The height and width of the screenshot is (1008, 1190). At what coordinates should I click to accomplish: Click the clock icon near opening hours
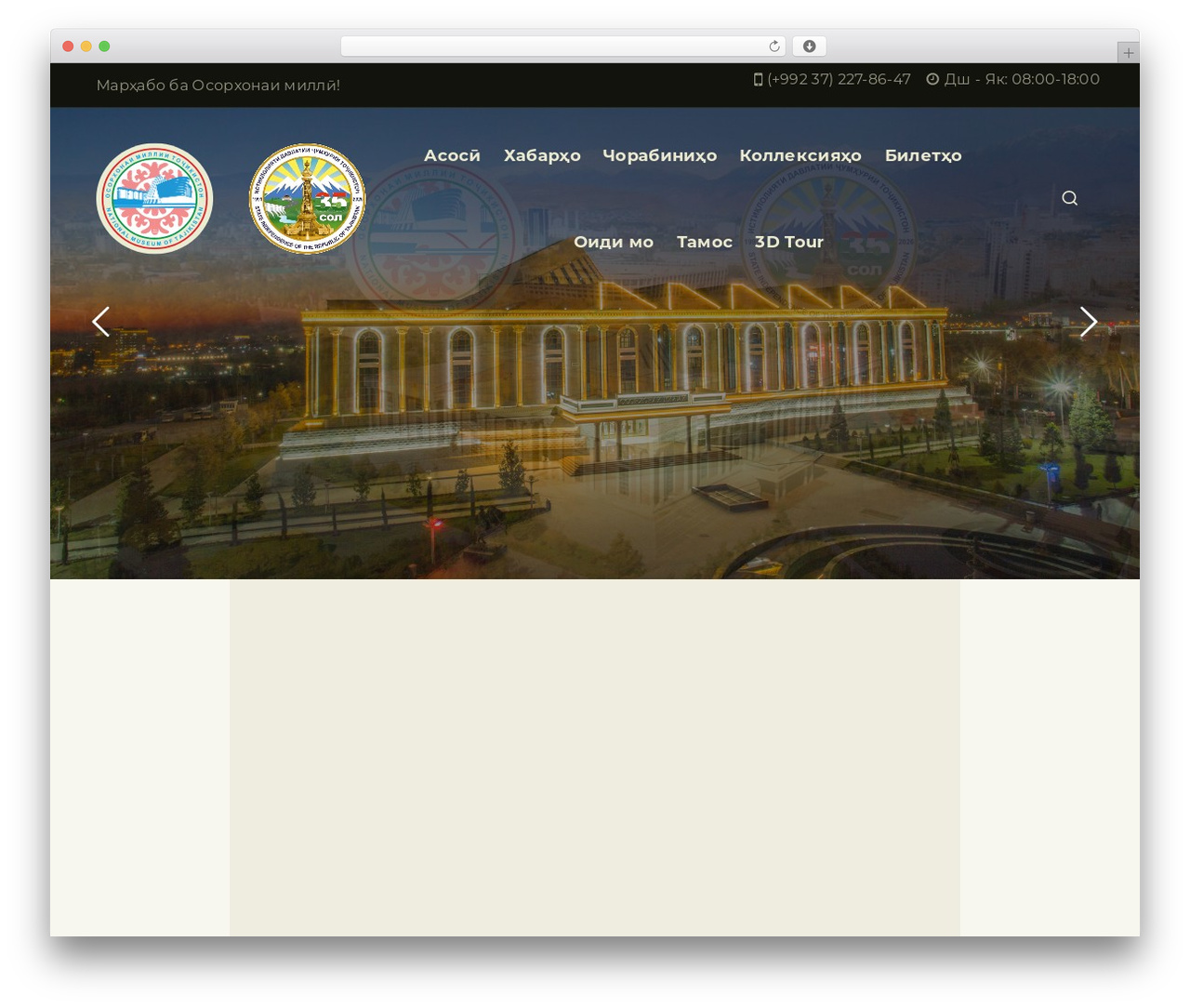932,79
